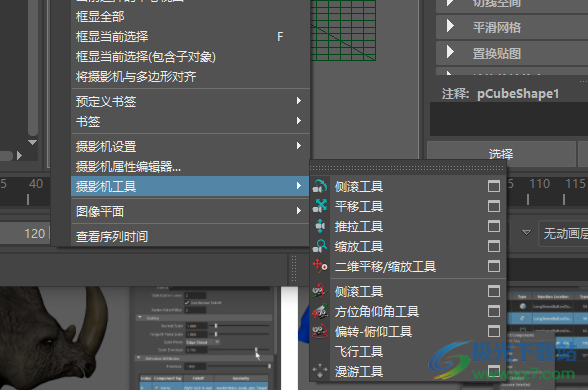Open options box for second 侧滚工具

click(494, 291)
